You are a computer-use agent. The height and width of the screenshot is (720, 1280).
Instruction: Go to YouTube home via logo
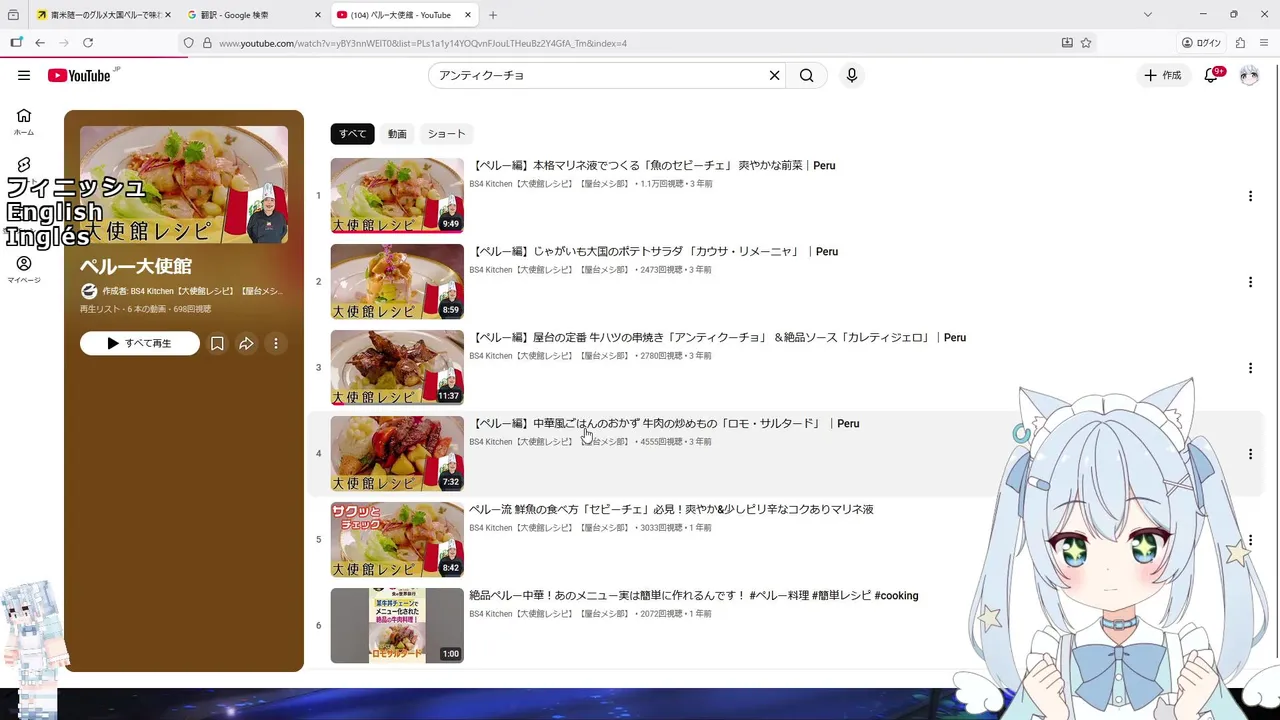[x=79, y=75]
